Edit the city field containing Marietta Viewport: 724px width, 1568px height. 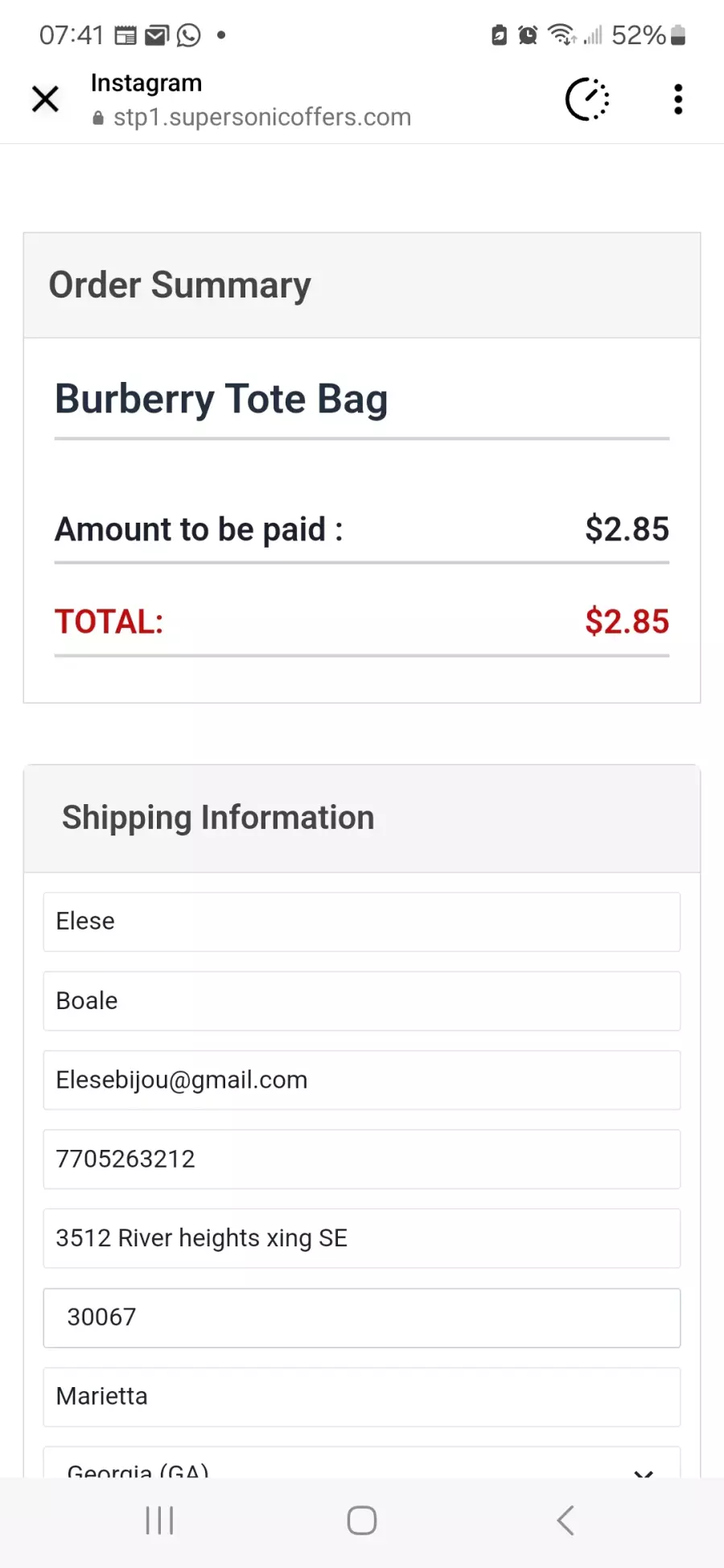[362, 1397]
